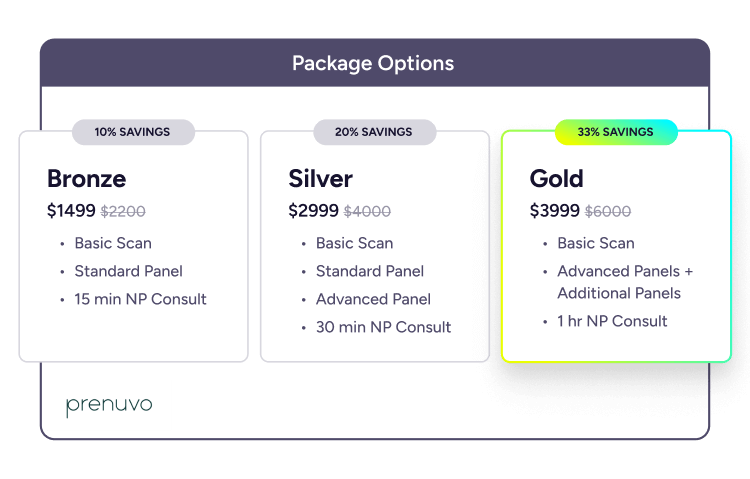Click the Gold $3999 price
750x479 pixels.
[554, 211]
